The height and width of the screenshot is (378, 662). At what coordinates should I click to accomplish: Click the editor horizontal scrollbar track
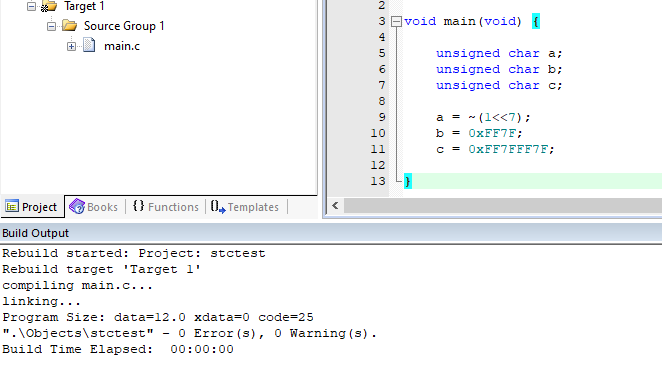point(502,206)
